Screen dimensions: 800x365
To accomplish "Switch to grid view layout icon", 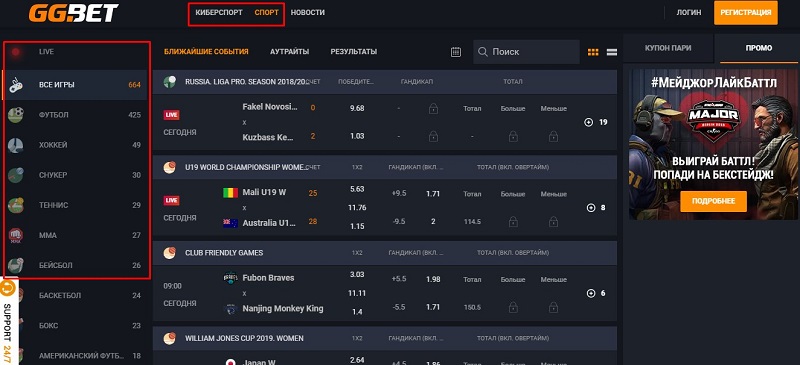I will point(593,52).
